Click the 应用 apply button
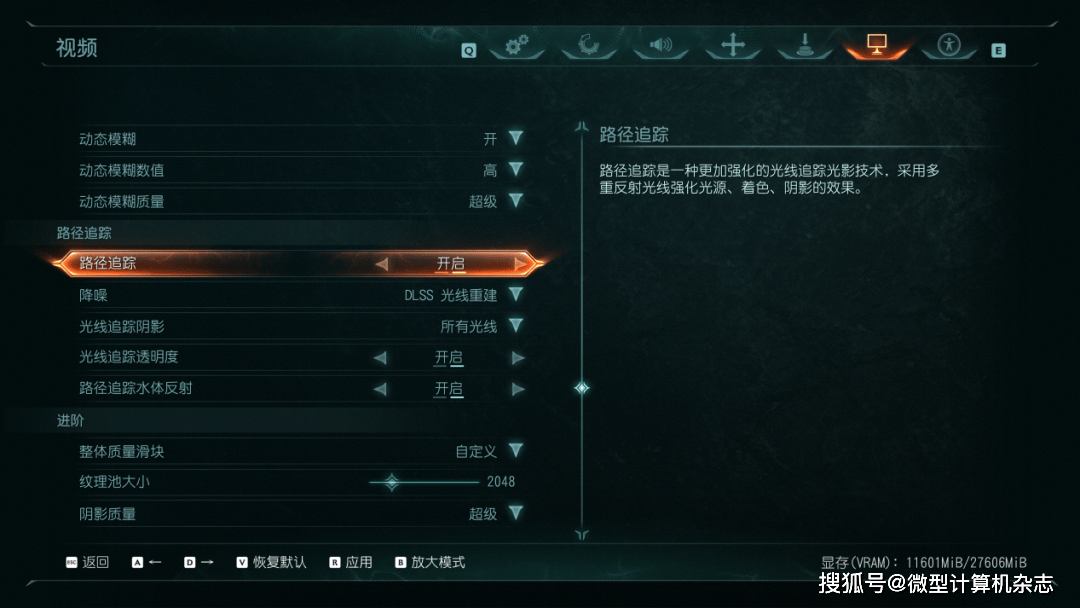This screenshot has width=1080, height=608. [x=351, y=563]
